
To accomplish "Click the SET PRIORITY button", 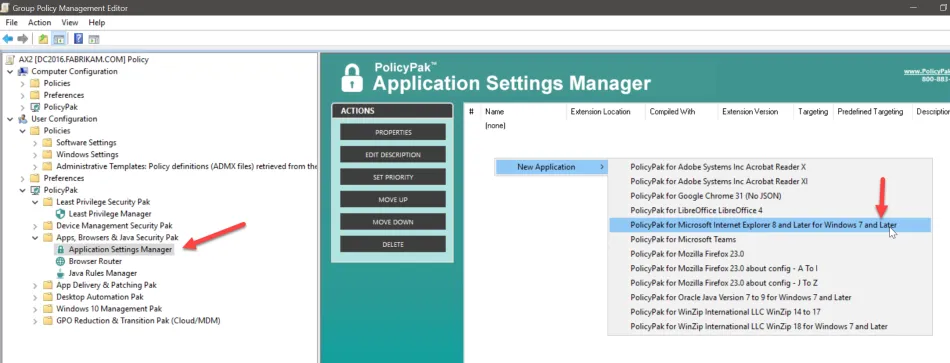I will point(393,177).
